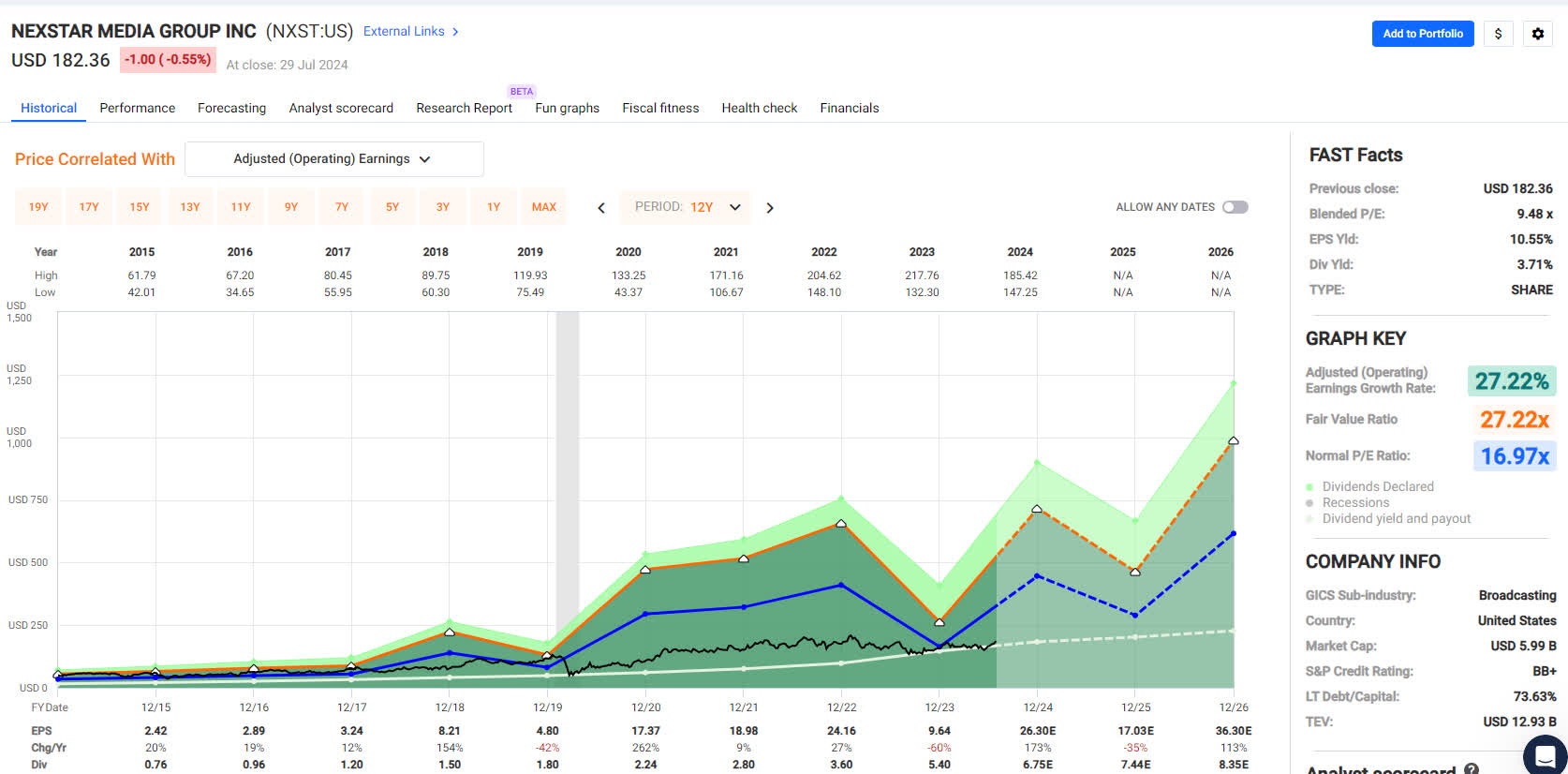Select the 5Y time range button

pyautogui.click(x=392, y=207)
